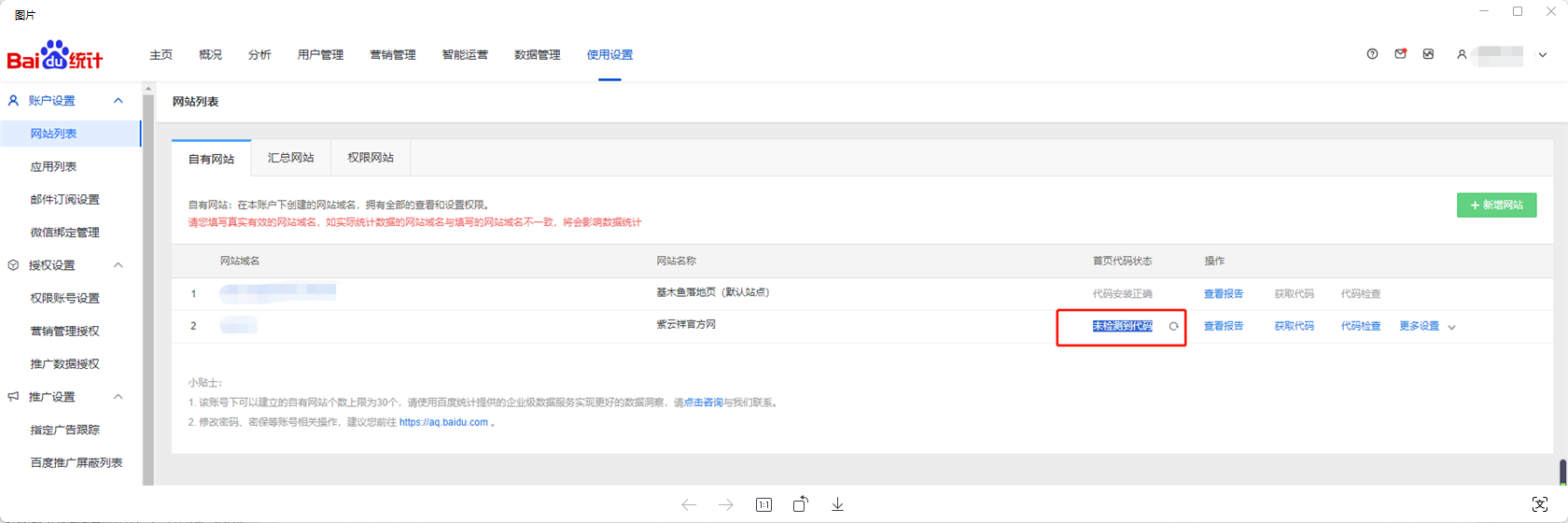The height and width of the screenshot is (523, 1568).
Task: Click the download arrow icon
Action: (x=837, y=504)
